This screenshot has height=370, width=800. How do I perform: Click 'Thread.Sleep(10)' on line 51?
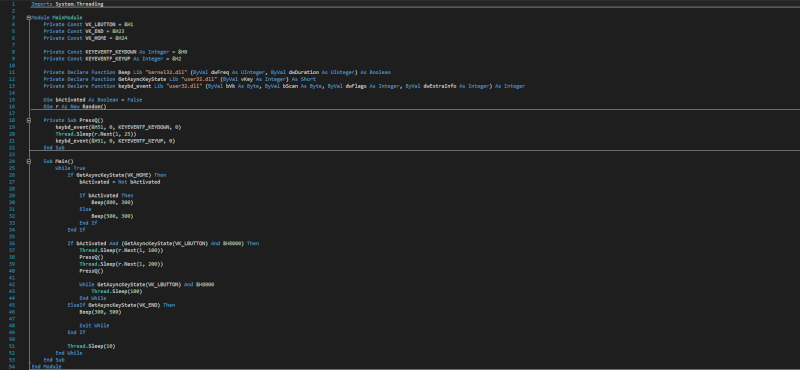point(91,346)
